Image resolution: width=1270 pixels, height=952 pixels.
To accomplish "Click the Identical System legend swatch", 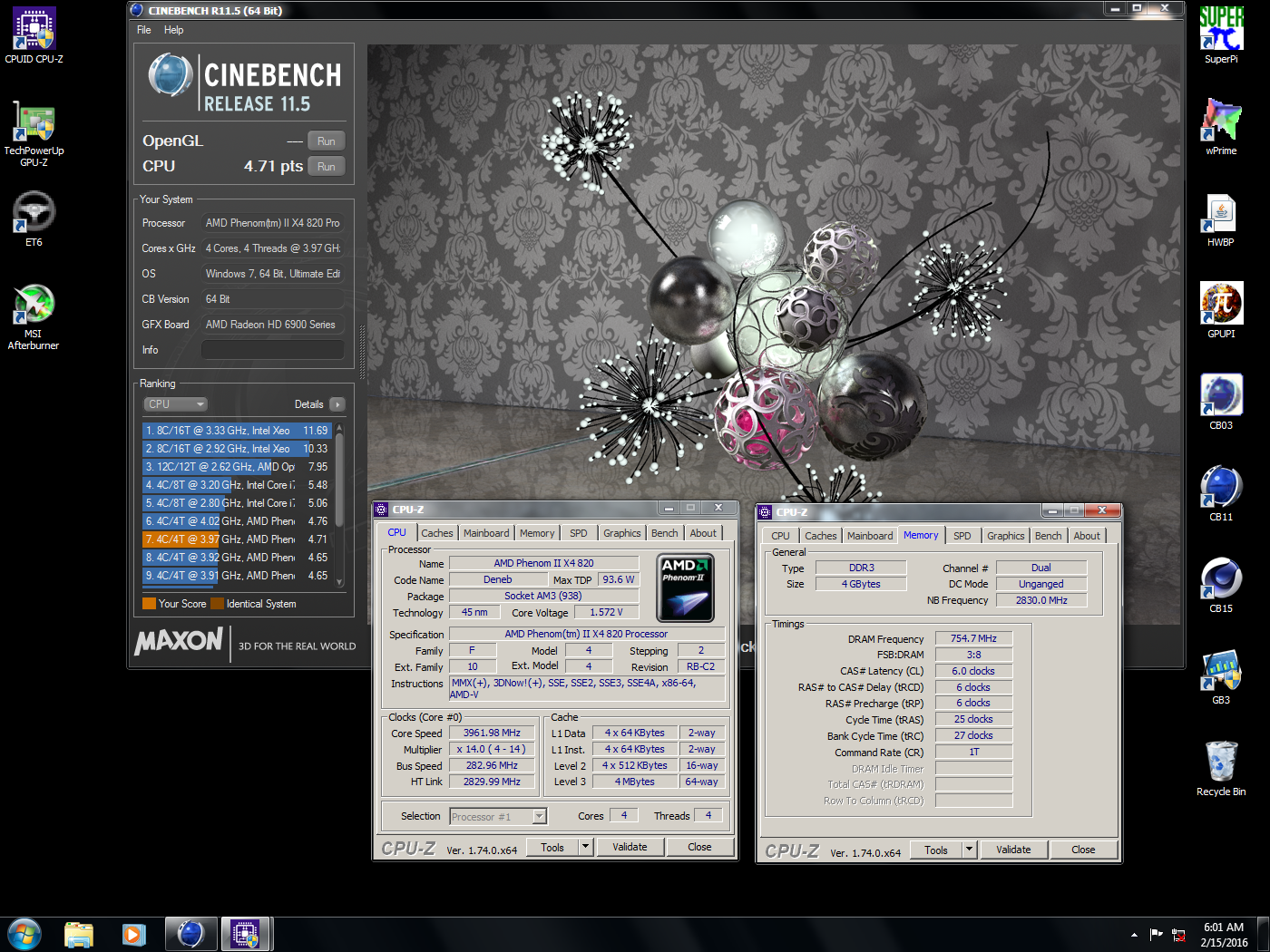I will (217, 604).
